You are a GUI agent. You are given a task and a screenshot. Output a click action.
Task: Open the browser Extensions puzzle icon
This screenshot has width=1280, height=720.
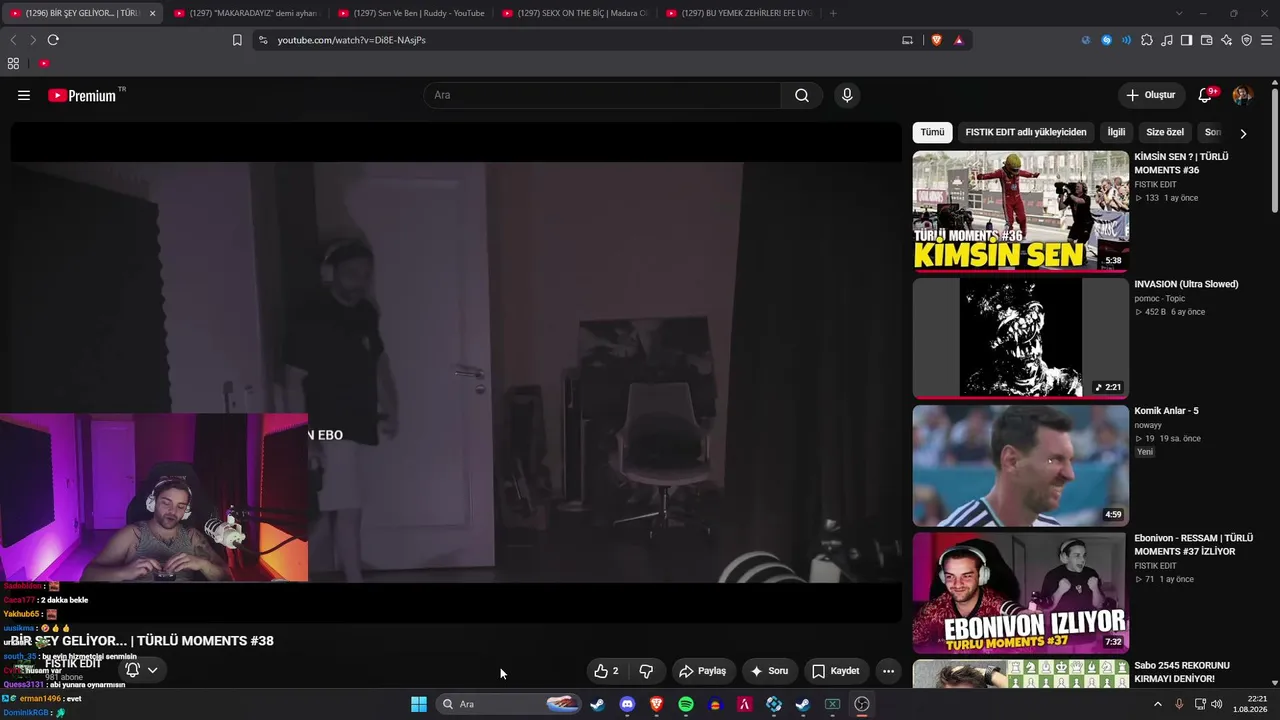[x=1147, y=40]
